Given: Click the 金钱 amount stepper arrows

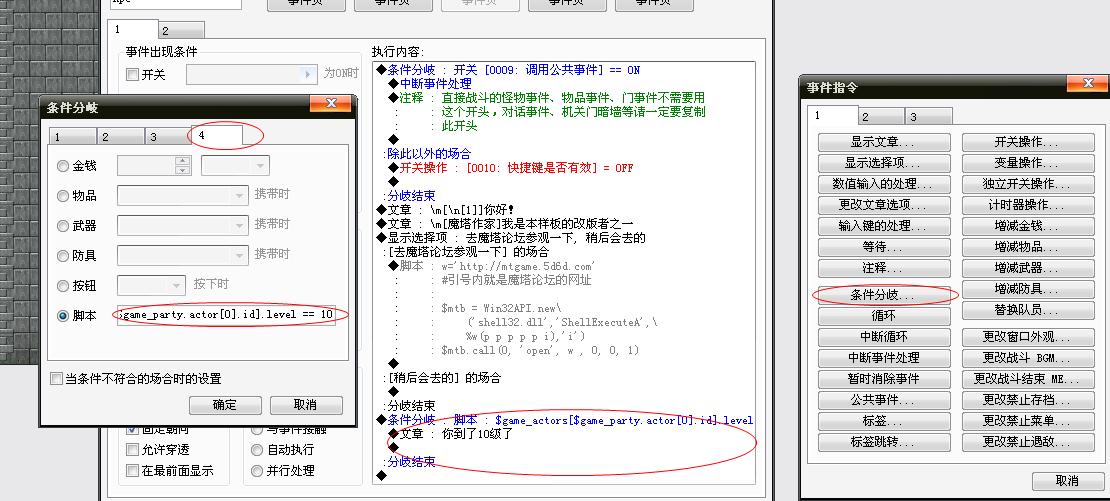Looking at the screenshot, I should [183, 166].
